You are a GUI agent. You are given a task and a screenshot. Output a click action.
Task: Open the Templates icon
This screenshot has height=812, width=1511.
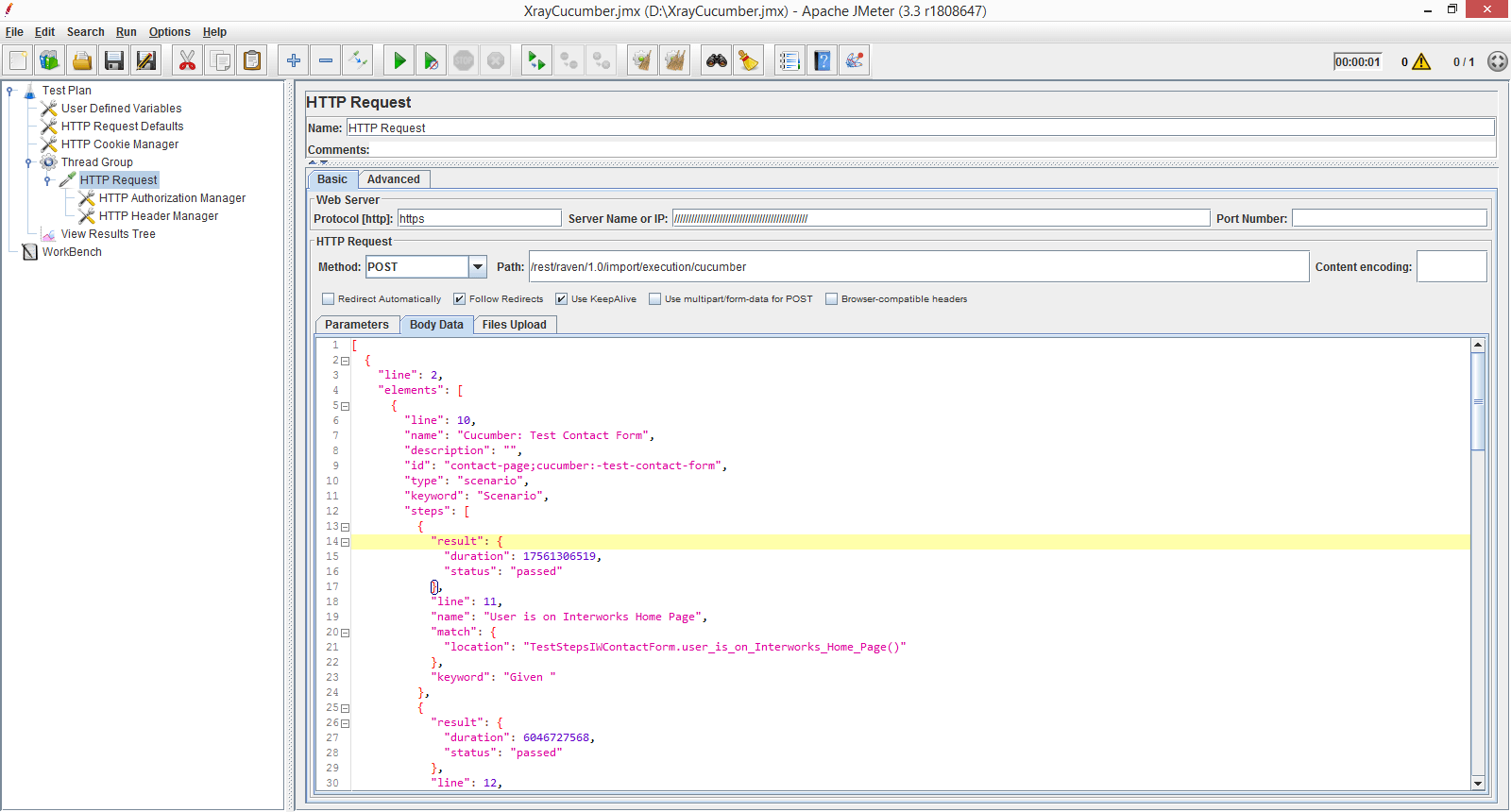click(50, 60)
